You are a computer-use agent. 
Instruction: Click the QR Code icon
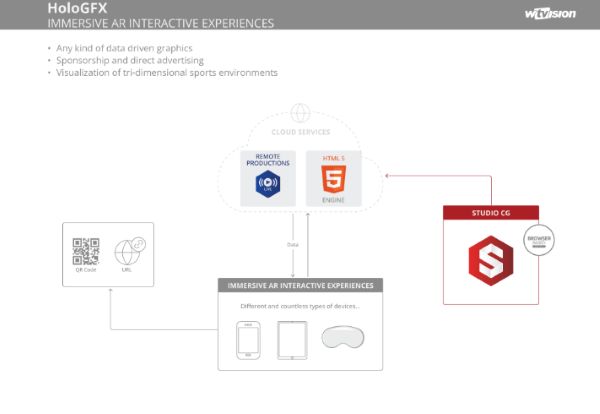pyautogui.click(x=84, y=250)
